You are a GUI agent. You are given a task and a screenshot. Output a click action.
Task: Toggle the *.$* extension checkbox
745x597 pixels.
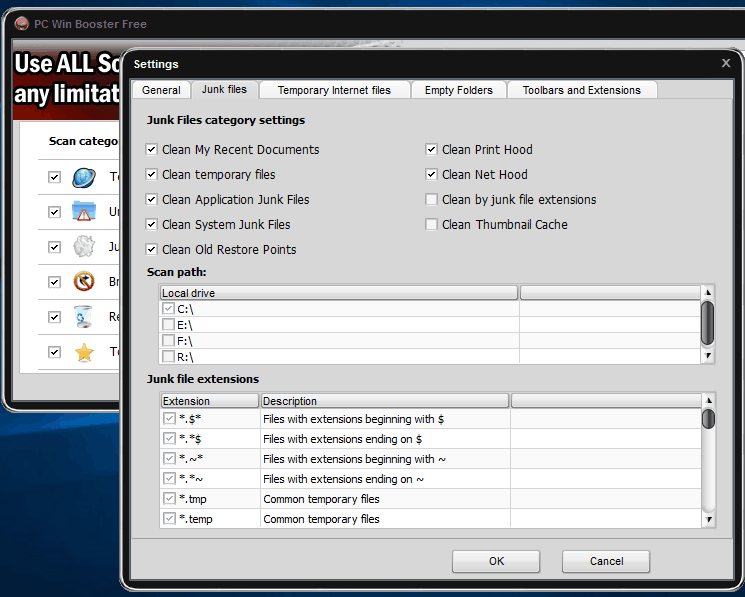pyautogui.click(x=169, y=418)
